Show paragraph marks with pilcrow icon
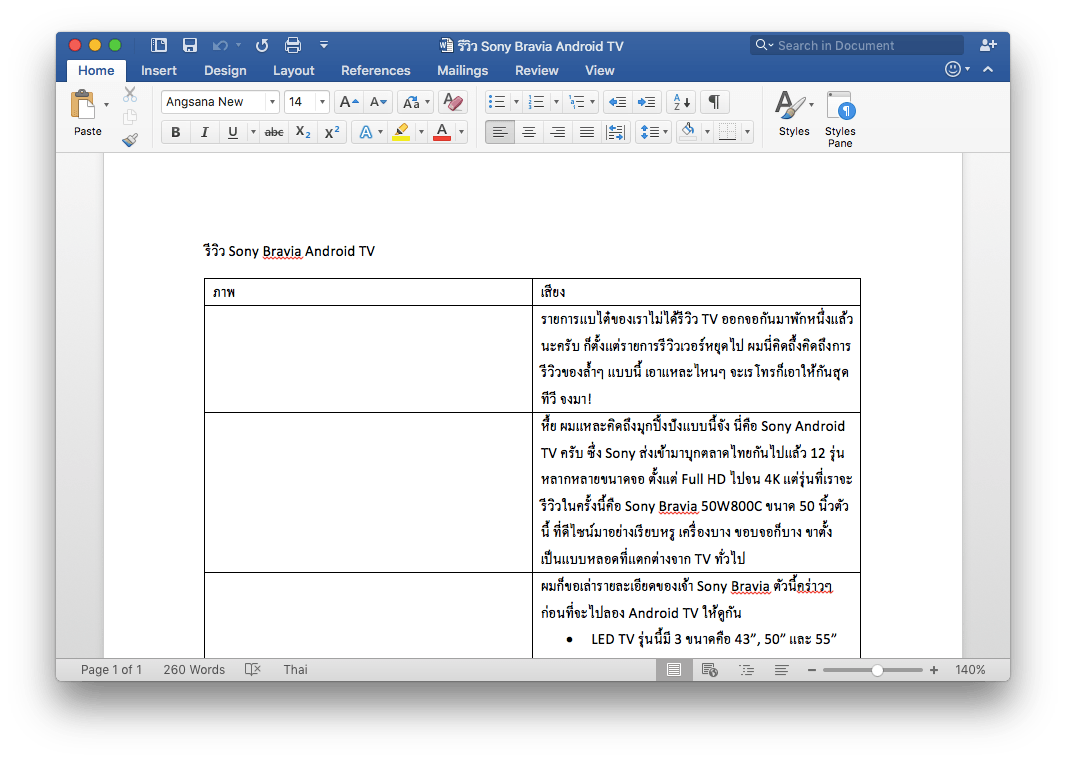The height and width of the screenshot is (761, 1066). [714, 102]
